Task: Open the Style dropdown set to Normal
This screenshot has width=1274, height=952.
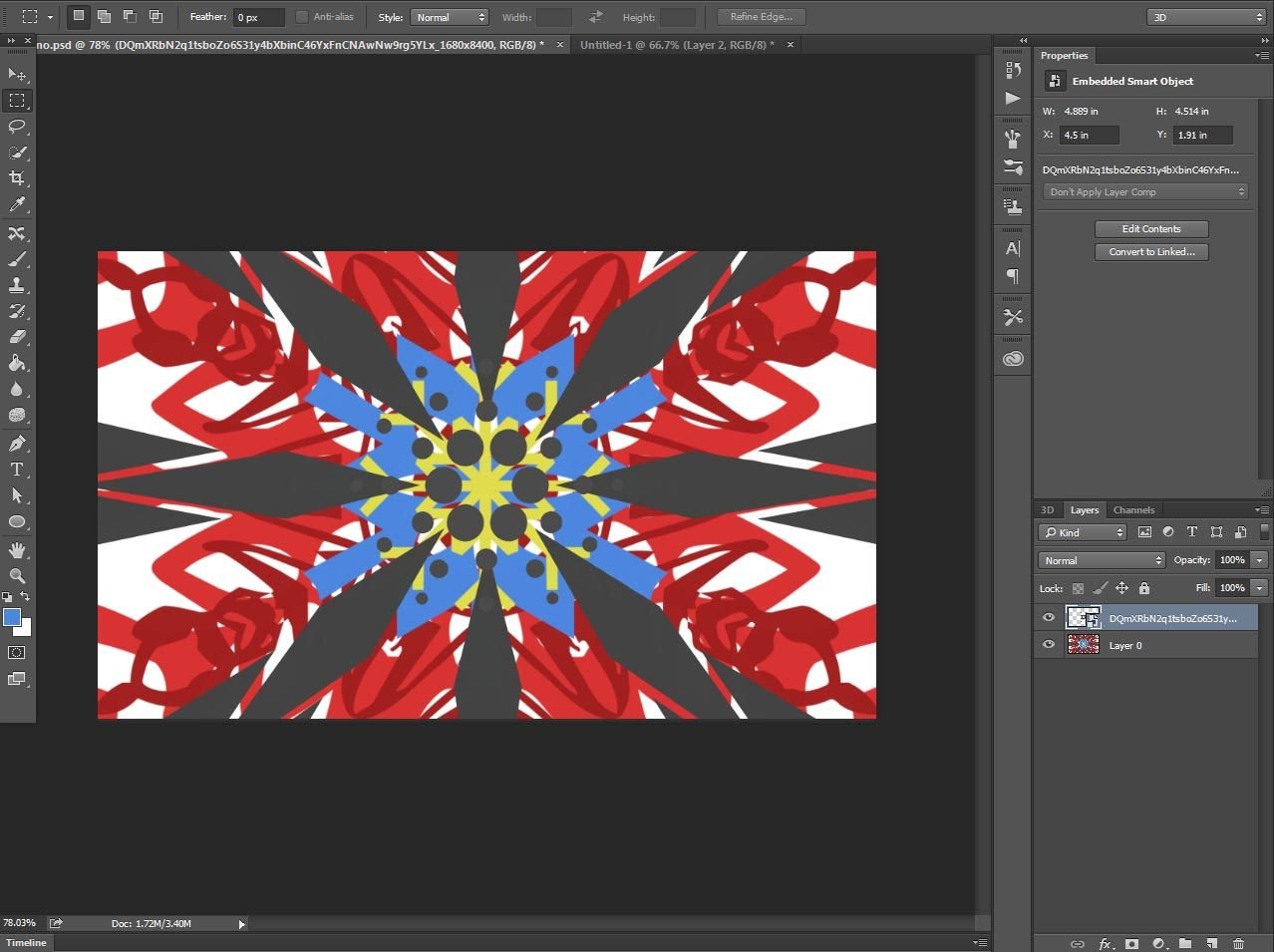Action: point(449,17)
